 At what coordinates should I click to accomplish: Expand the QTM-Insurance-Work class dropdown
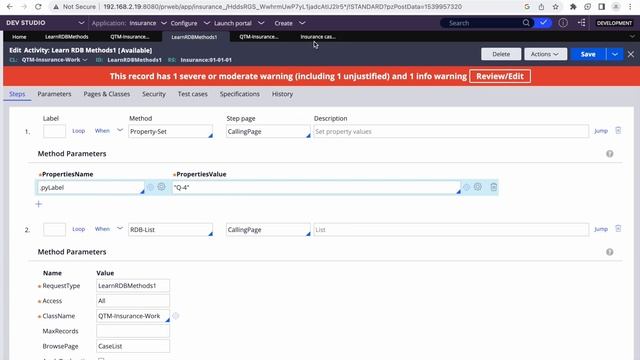(84, 60)
